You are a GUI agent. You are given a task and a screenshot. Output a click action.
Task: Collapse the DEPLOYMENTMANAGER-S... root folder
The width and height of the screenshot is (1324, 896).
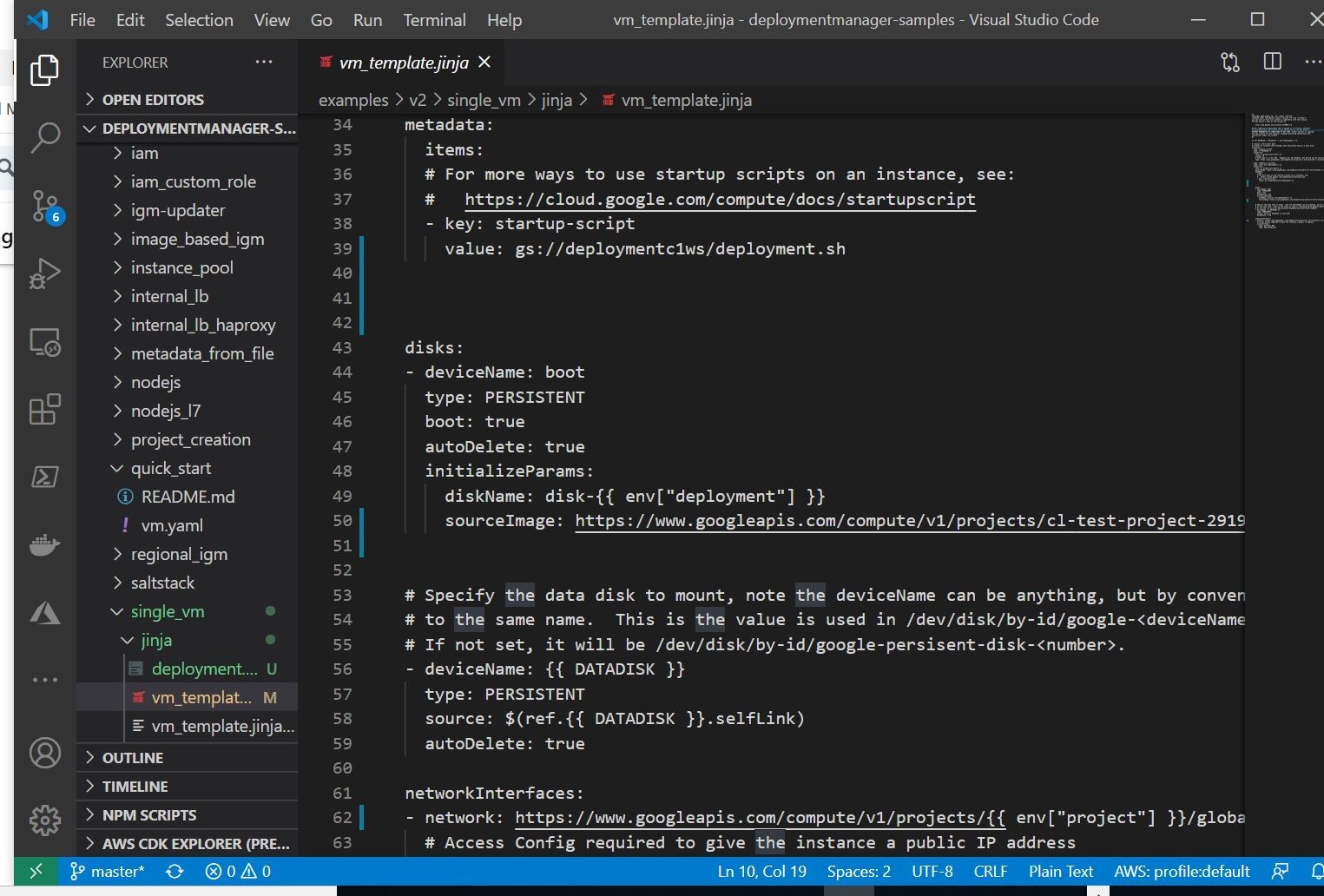pos(188,128)
